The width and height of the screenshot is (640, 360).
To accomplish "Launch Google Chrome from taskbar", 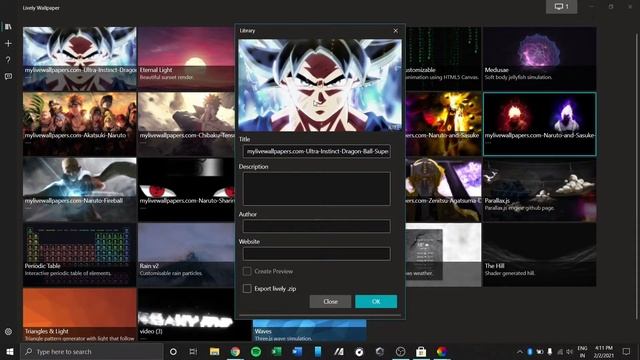I will tap(235, 351).
